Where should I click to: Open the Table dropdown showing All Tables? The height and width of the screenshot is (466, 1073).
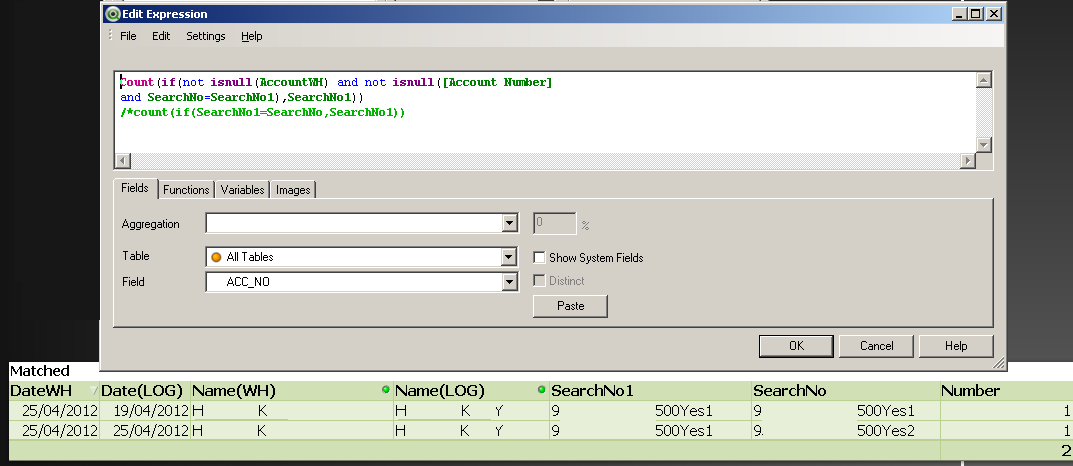[x=509, y=257]
